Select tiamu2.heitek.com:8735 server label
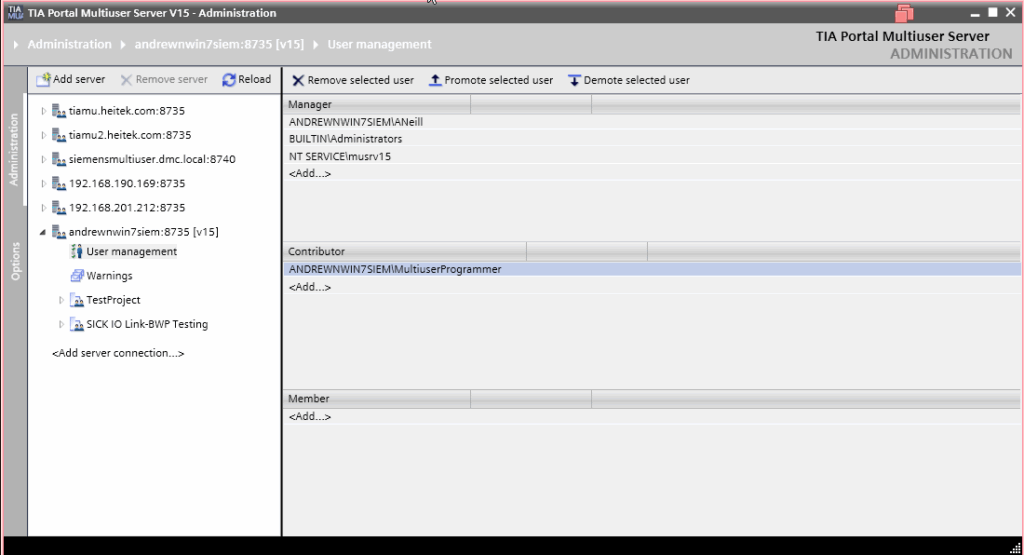Screen dimensions: 1024x555 tap(130, 135)
